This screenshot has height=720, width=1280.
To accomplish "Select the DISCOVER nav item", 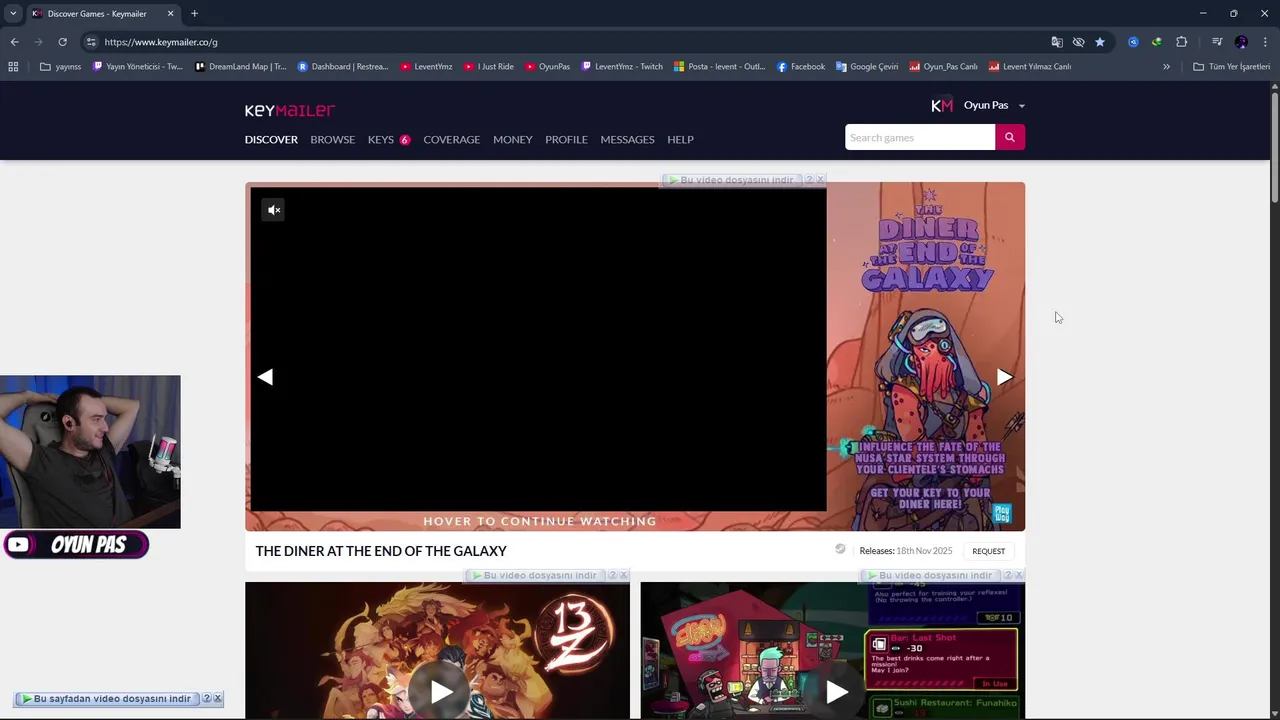I will click(x=271, y=139).
